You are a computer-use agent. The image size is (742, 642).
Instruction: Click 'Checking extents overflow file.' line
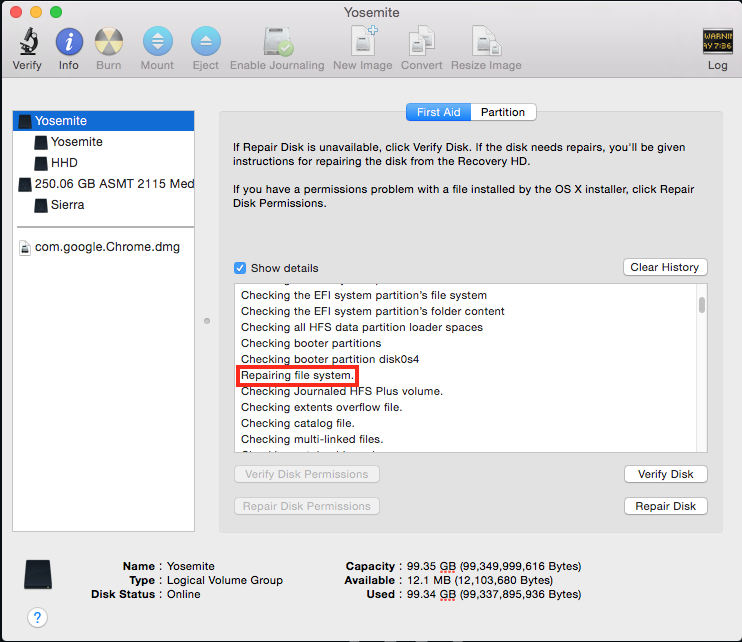[x=321, y=407]
